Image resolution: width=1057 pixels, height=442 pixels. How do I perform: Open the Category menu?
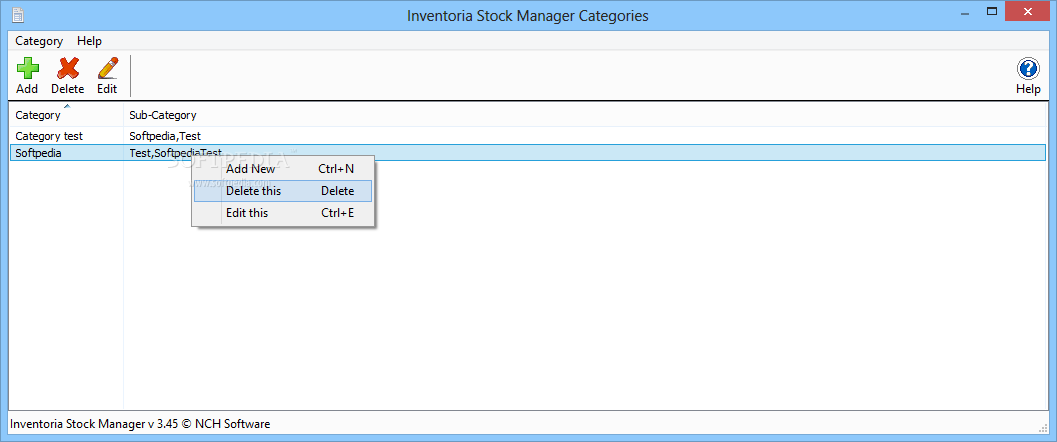click(x=39, y=41)
